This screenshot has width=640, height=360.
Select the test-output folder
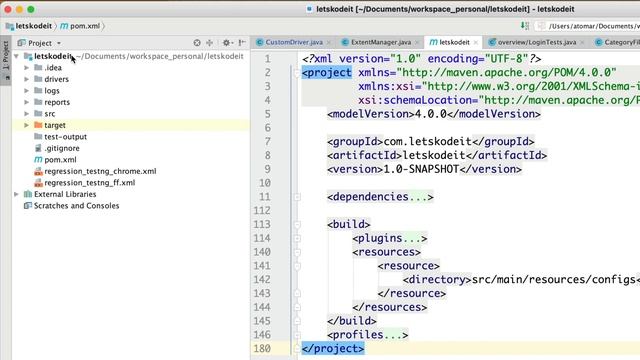65,137
